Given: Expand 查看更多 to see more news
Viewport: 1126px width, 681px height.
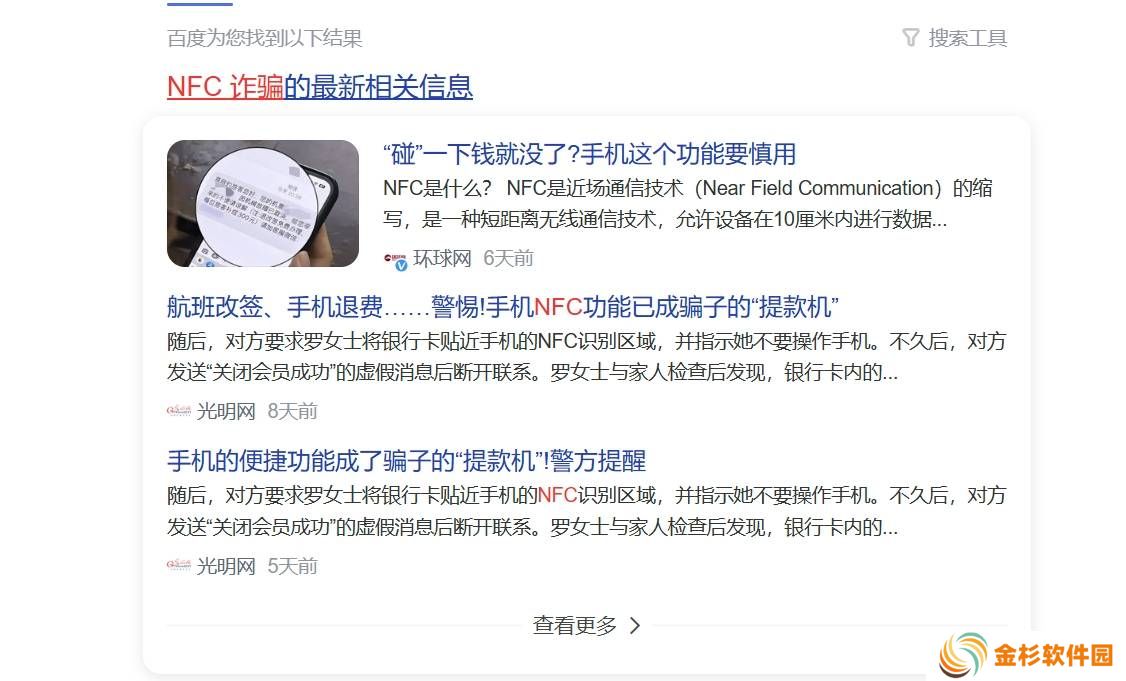Looking at the screenshot, I should (x=586, y=626).
